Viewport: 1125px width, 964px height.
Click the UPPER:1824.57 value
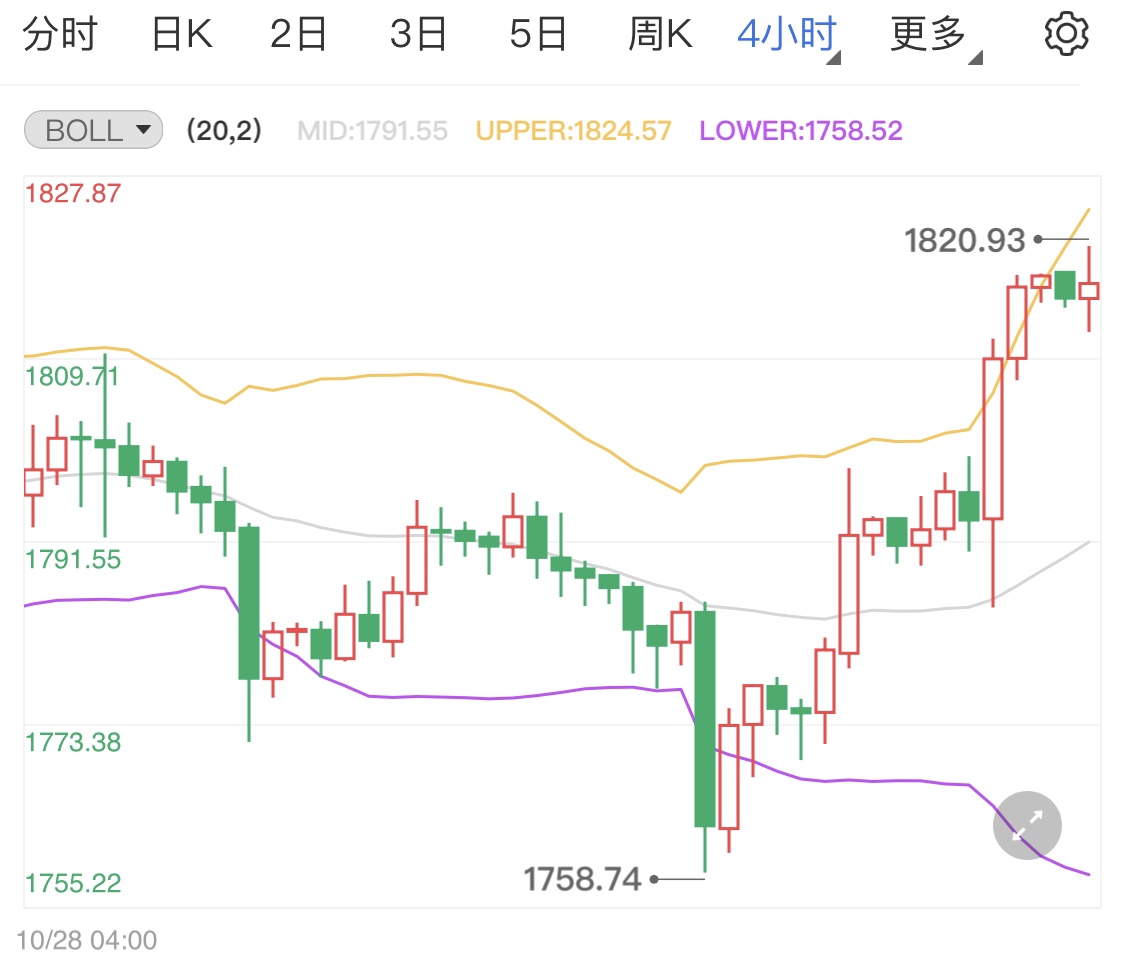(x=573, y=131)
